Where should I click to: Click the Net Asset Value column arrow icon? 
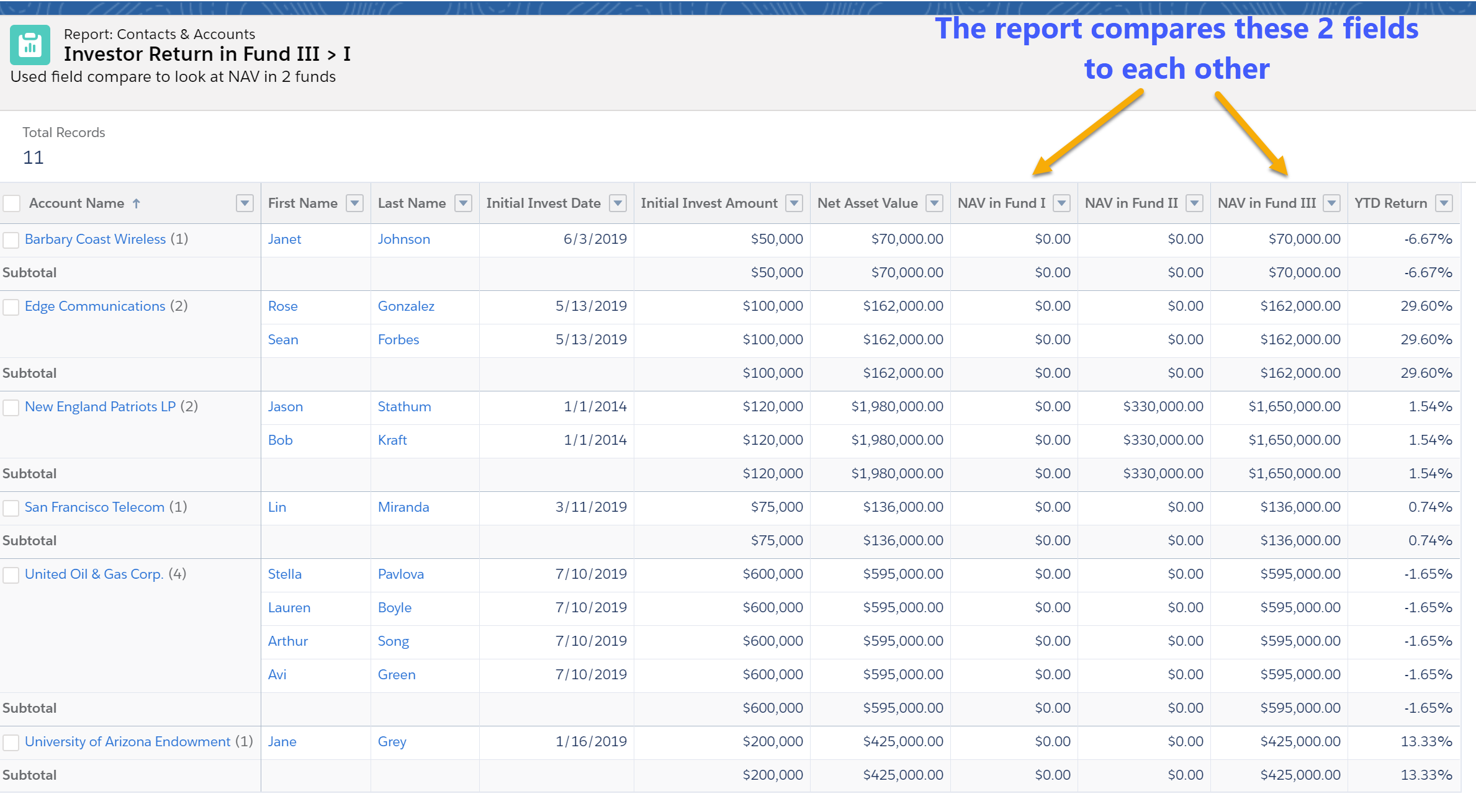pyautogui.click(x=935, y=203)
